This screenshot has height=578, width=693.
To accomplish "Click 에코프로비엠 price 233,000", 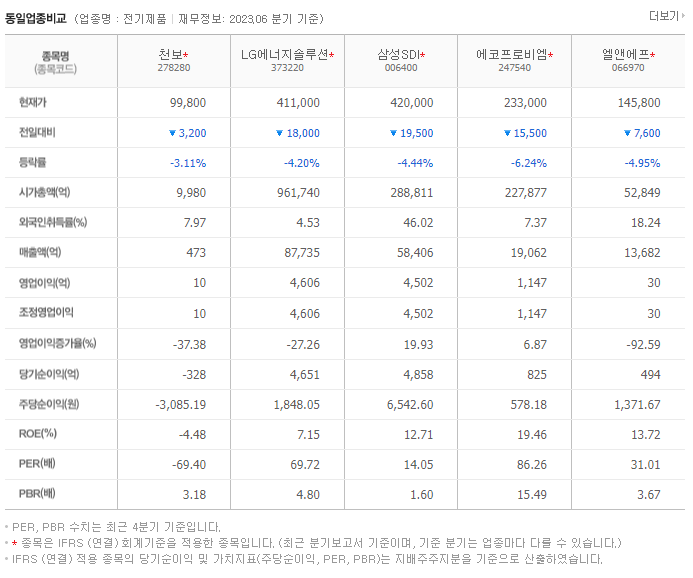I will (x=525, y=103).
